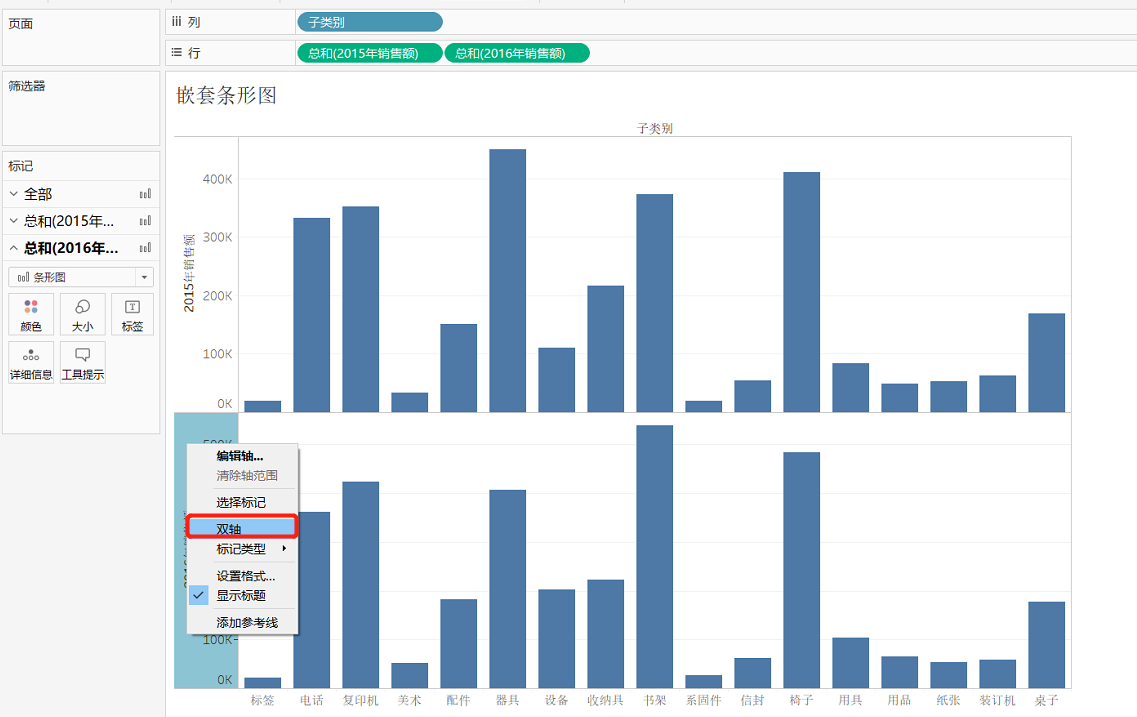Click the 电话 category axis label
The width and height of the screenshot is (1137, 717).
click(x=312, y=700)
